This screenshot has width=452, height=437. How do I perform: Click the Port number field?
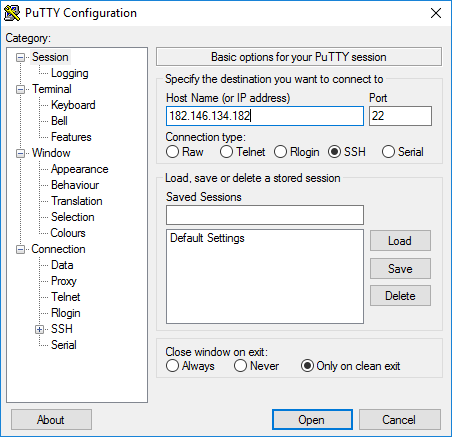tap(400, 116)
